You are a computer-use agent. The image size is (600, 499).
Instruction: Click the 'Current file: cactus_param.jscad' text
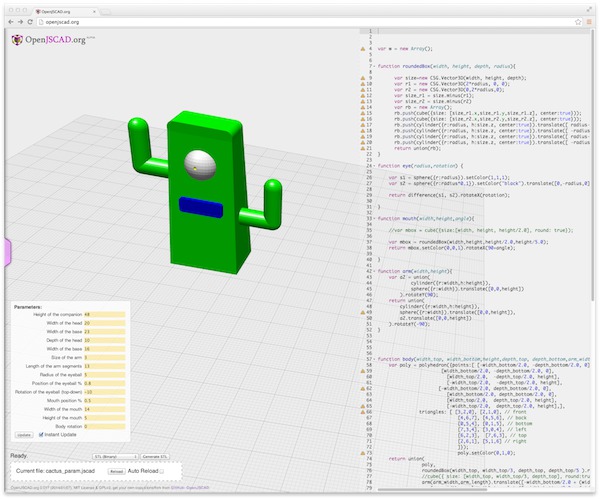click(x=55, y=471)
